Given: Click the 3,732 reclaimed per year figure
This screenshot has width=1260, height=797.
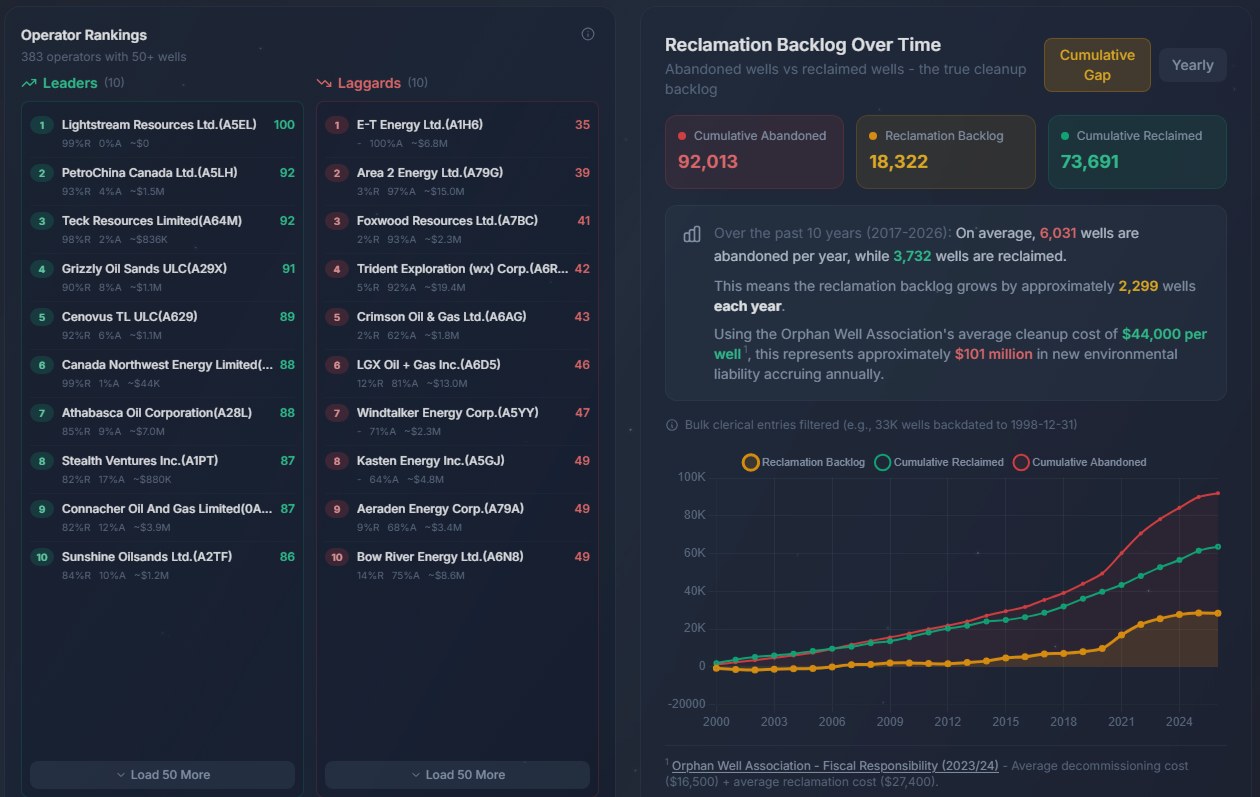Looking at the screenshot, I should pyautogui.click(x=912, y=256).
